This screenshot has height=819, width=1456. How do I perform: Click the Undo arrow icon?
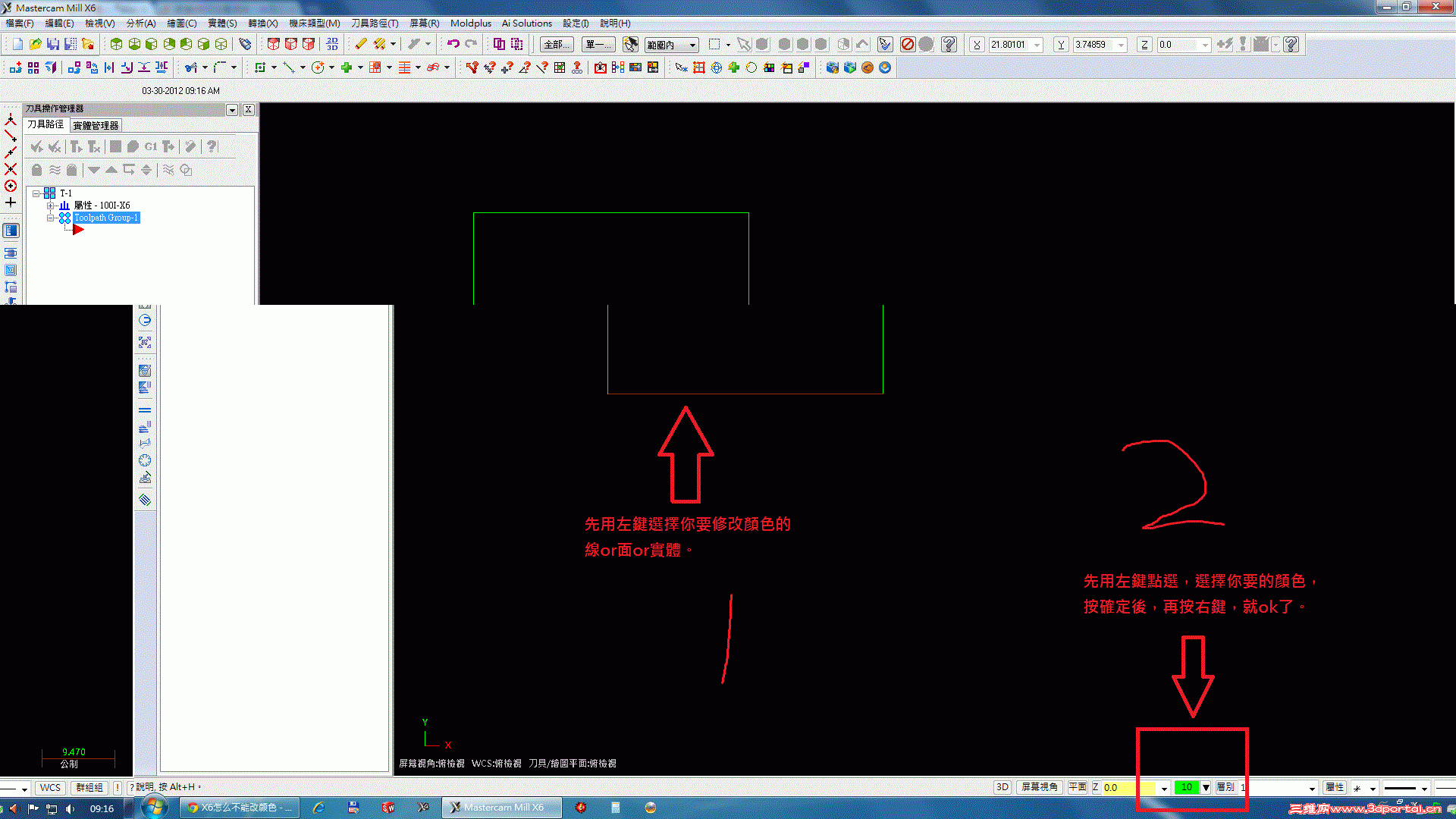453,44
